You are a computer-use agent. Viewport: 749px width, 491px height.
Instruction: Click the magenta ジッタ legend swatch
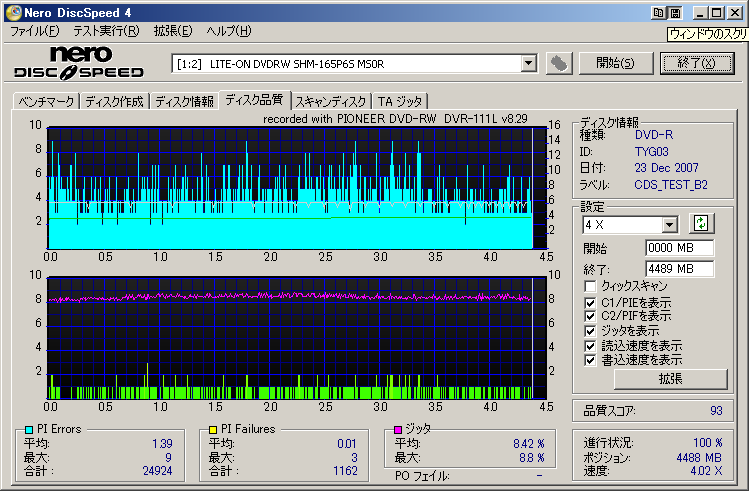[x=398, y=430]
